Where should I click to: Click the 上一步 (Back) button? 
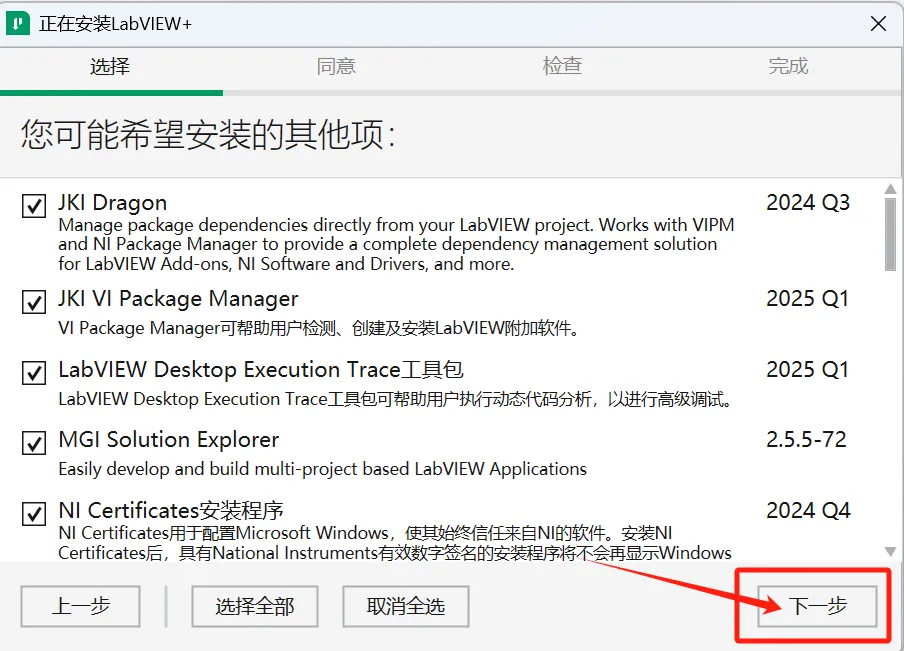[80, 606]
